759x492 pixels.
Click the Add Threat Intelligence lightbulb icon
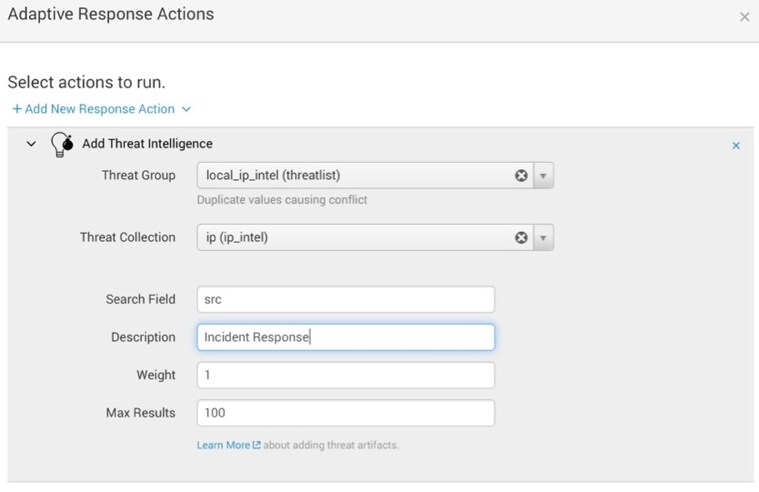pos(62,144)
